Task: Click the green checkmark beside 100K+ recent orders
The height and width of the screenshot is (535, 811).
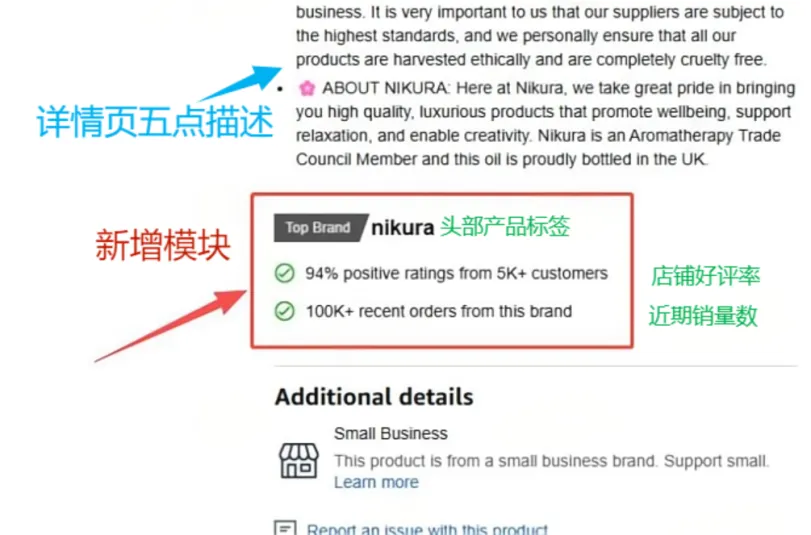Action: tap(284, 311)
